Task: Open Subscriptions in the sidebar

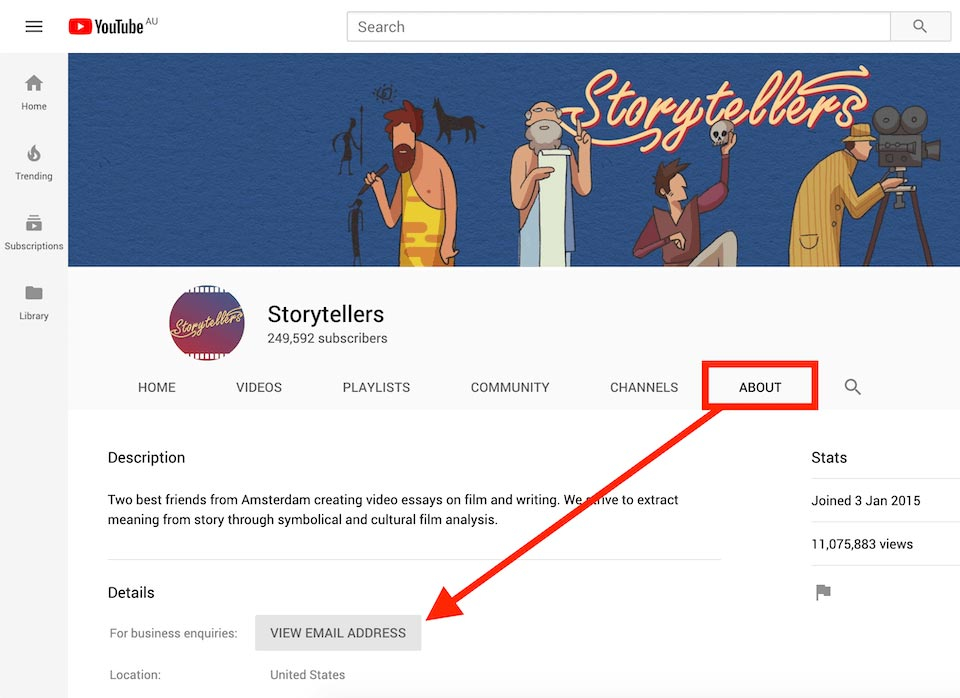Action: [x=34, y=232]
